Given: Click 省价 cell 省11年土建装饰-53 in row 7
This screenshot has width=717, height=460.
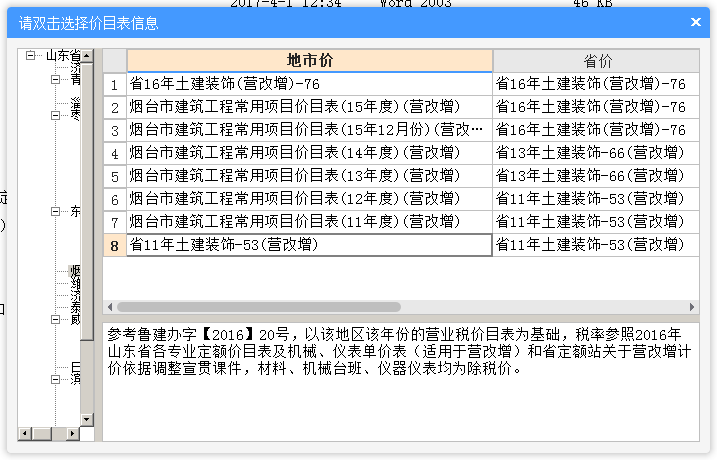Looking at the screenshot, I should [596, 222].
